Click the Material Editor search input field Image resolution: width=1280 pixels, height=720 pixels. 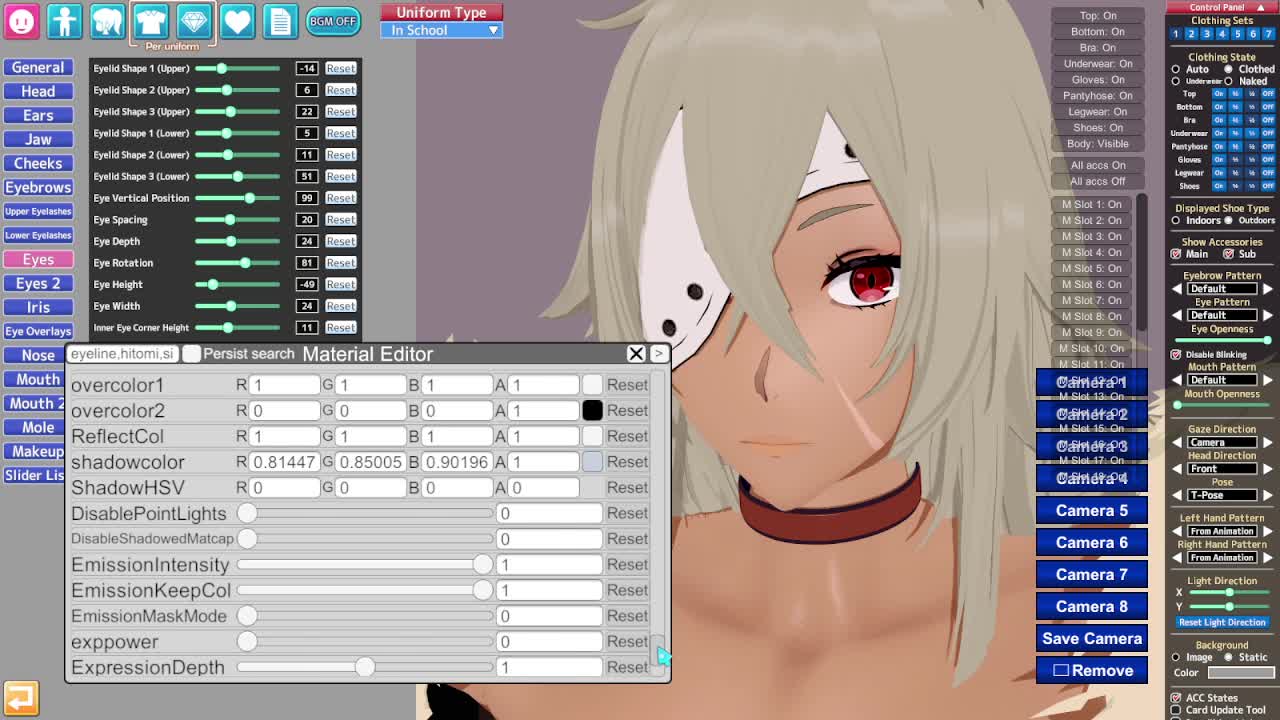click(x=122, y=354)
